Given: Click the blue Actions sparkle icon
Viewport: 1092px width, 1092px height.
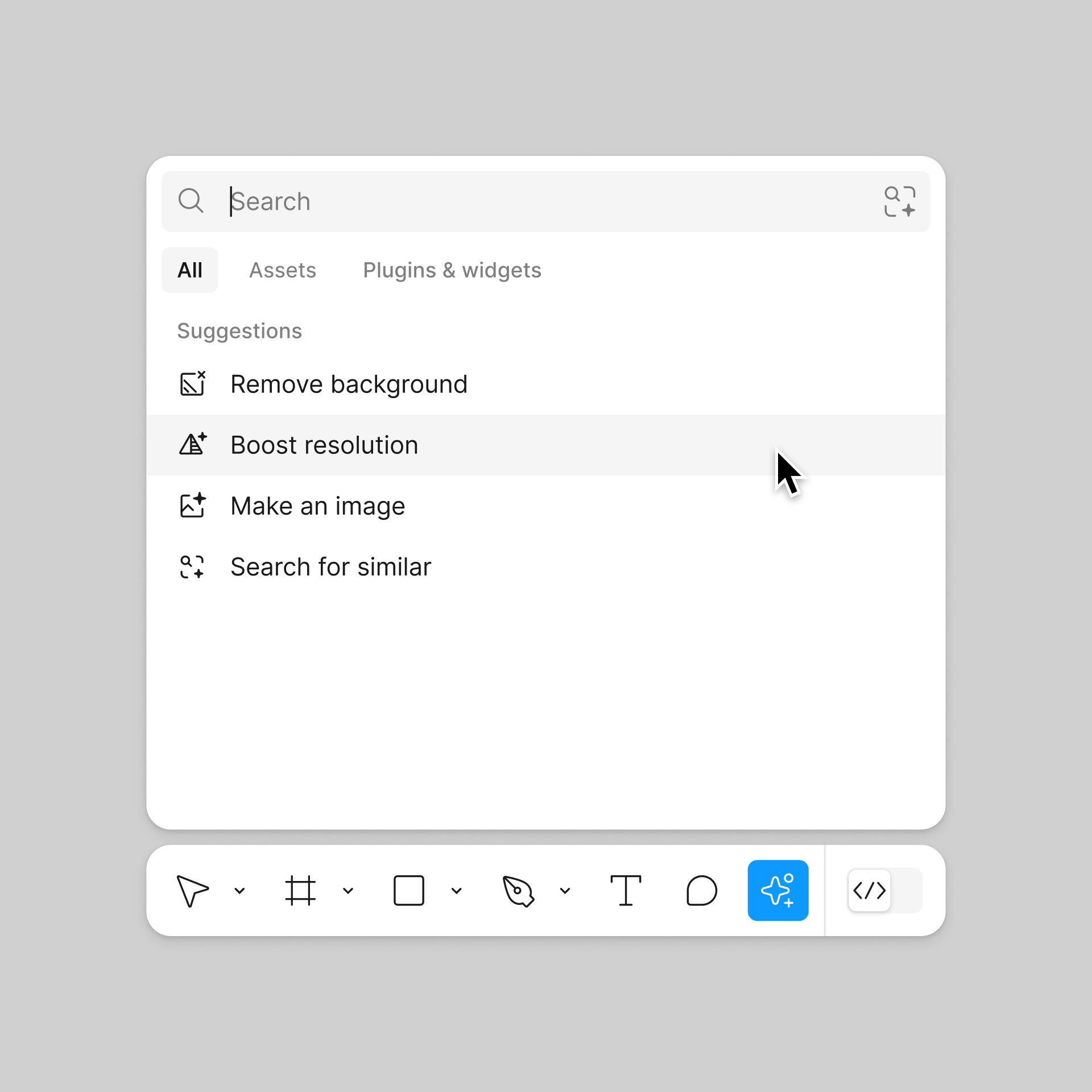Looking at the screenshot, I should (x=778, y=890).
